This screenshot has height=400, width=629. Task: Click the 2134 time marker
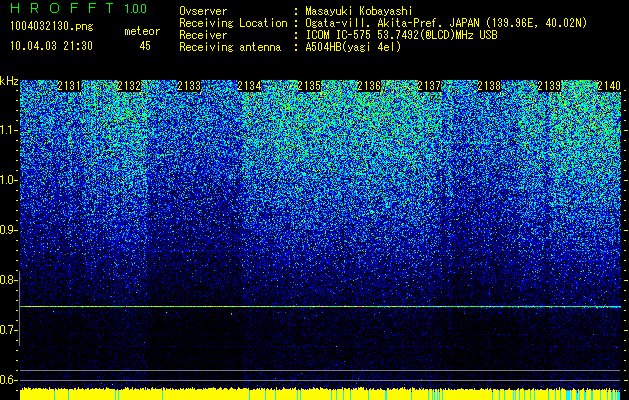coord(249,86)
